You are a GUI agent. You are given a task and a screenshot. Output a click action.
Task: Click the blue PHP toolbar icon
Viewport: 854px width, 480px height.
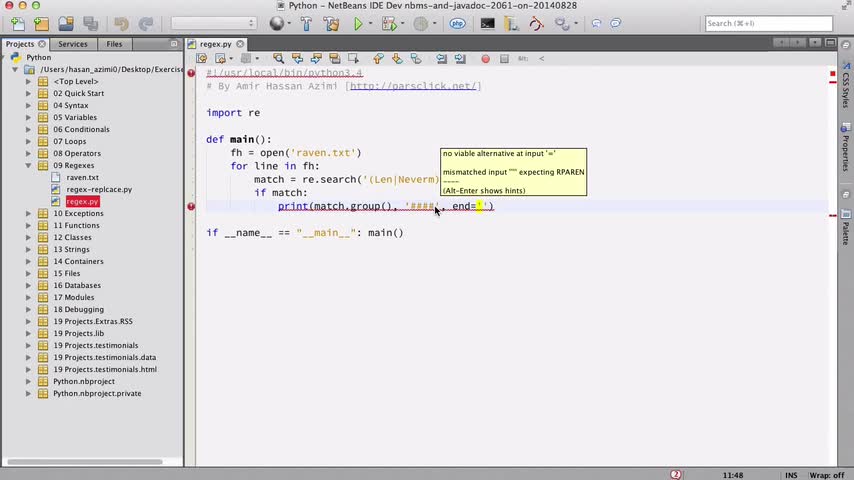tap(458, 23)
